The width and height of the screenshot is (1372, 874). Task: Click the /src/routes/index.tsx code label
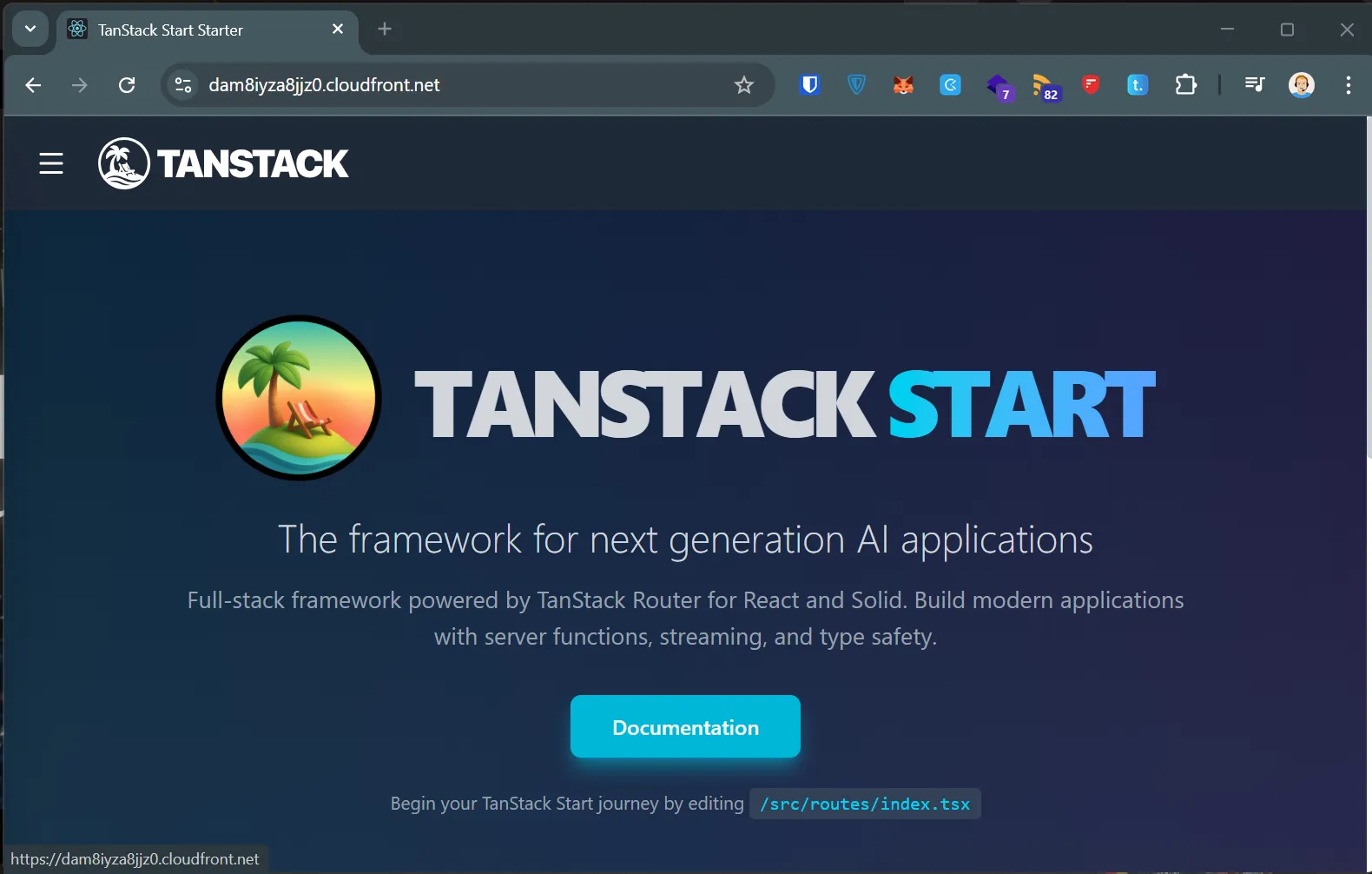(x=865, y=804)
